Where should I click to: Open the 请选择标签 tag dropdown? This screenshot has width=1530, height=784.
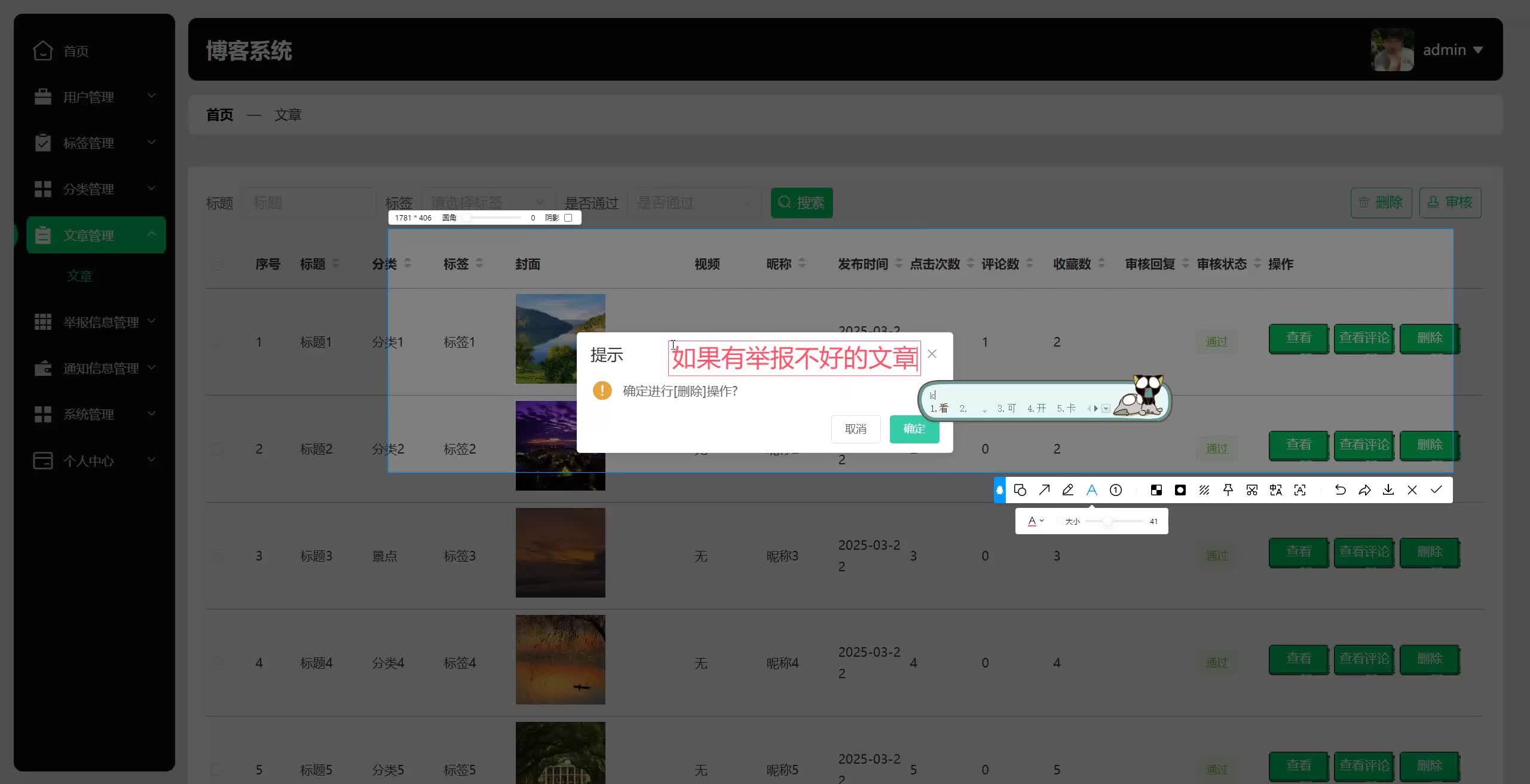(x=488, y=203)
